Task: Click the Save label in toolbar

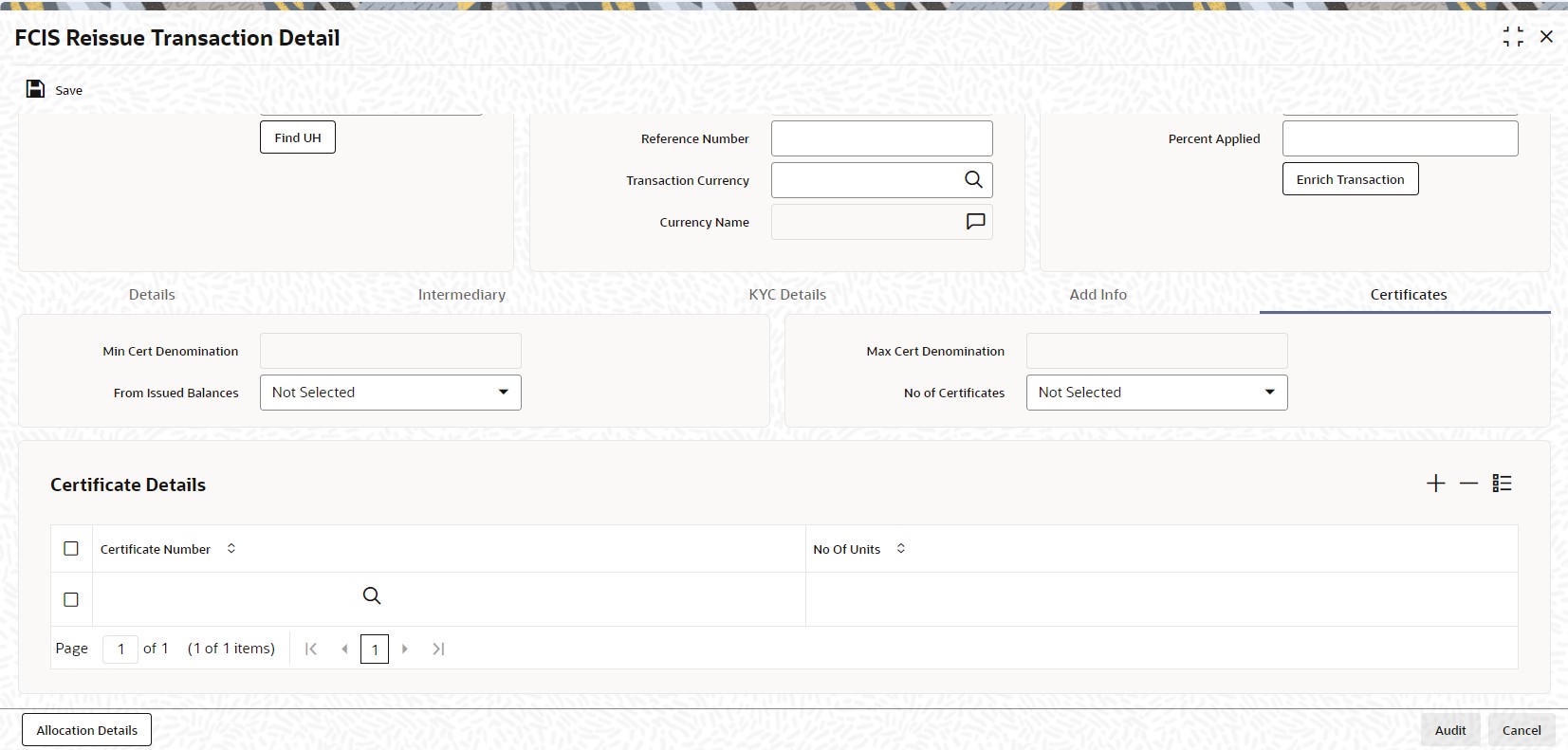Action: tap(68, 90)
